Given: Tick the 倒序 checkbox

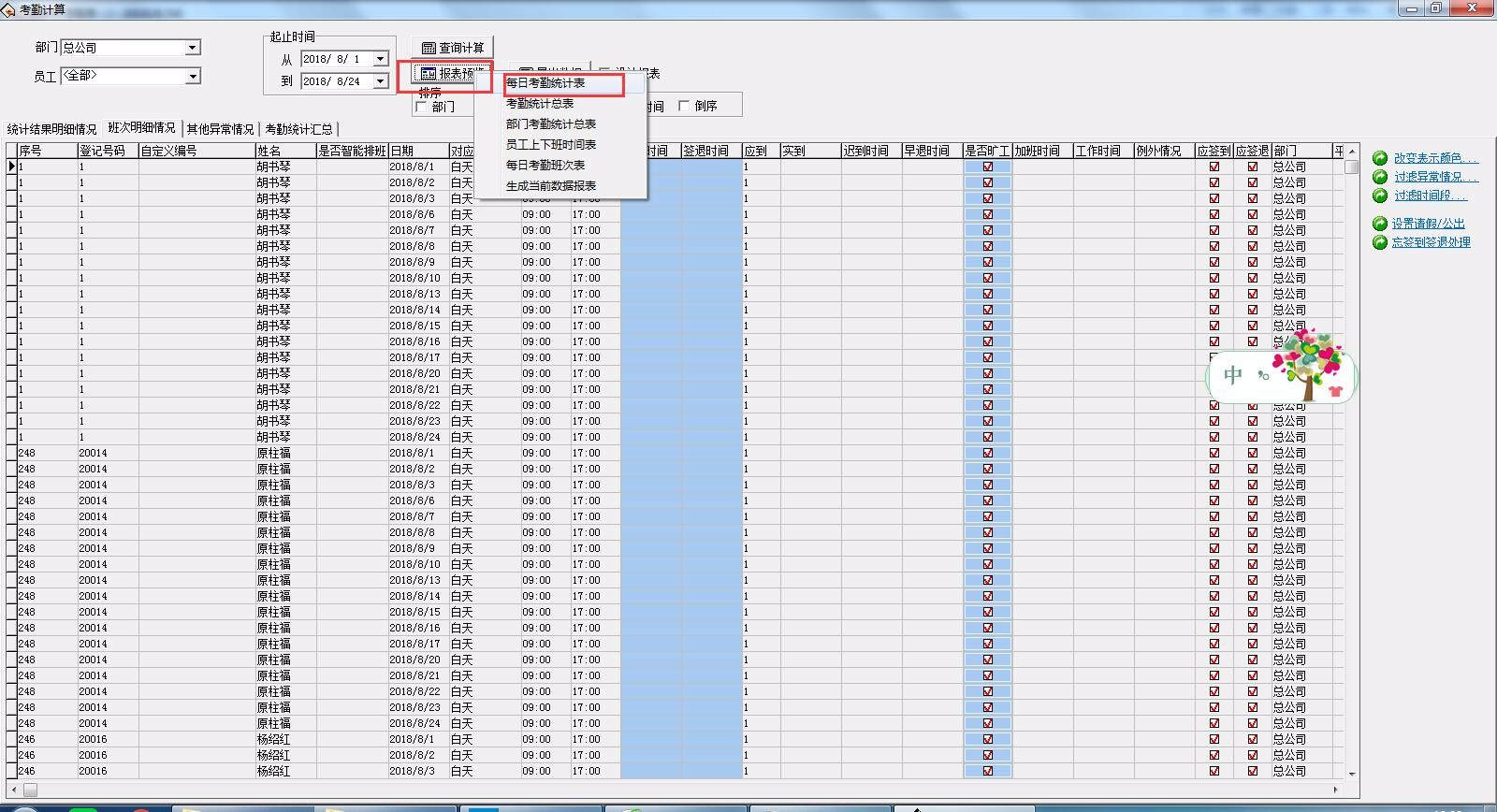Looking at the screenshot, I should click(x=684, y=106).
